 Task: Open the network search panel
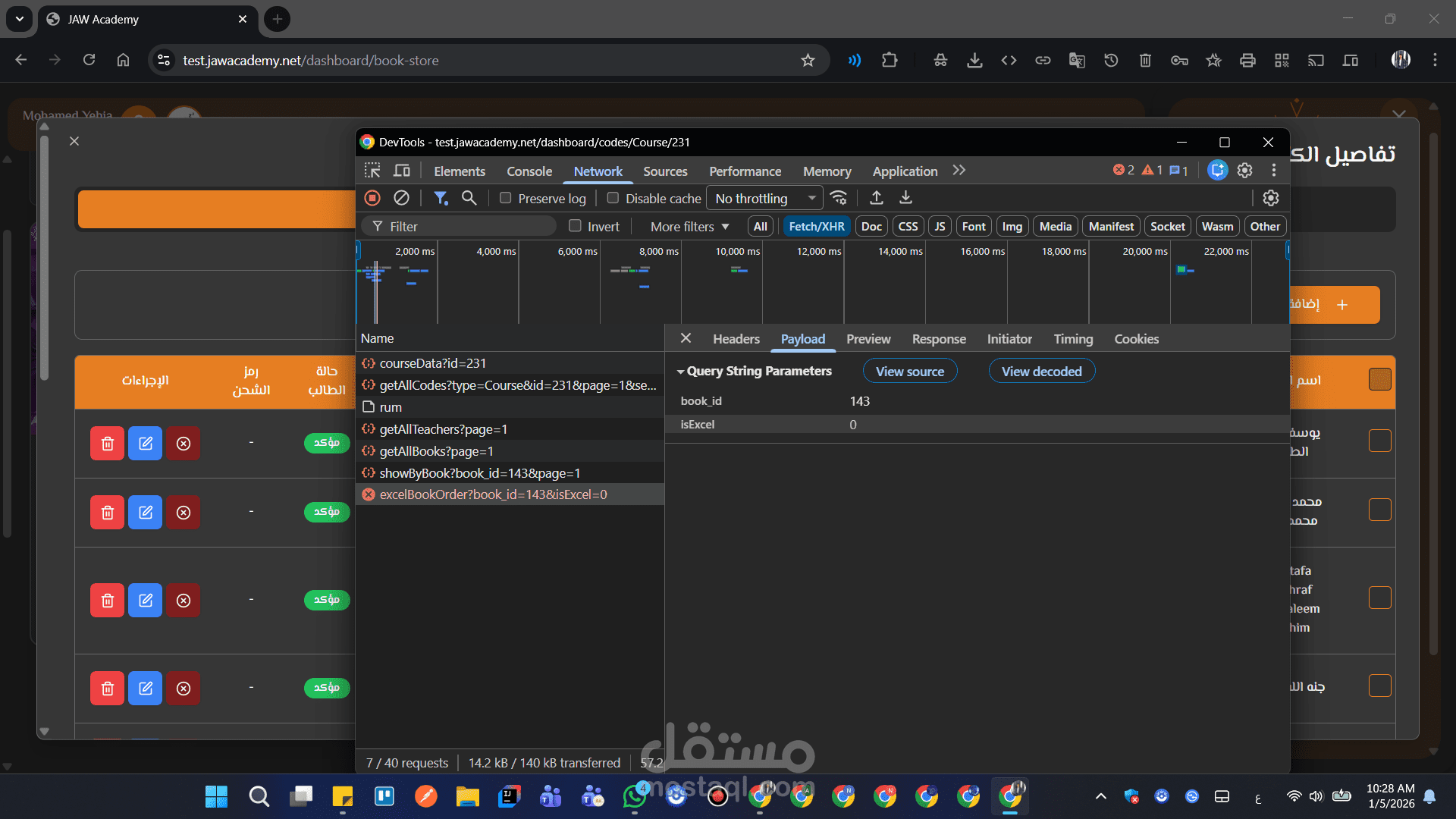pyautogui.click(x=469, y=198)
